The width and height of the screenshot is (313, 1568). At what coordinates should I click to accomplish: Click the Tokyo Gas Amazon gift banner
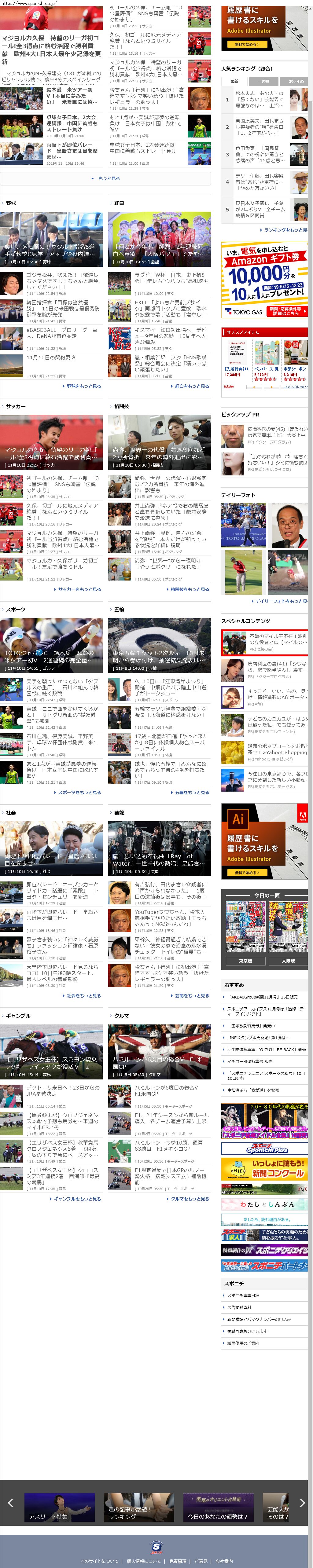(264, 279)
